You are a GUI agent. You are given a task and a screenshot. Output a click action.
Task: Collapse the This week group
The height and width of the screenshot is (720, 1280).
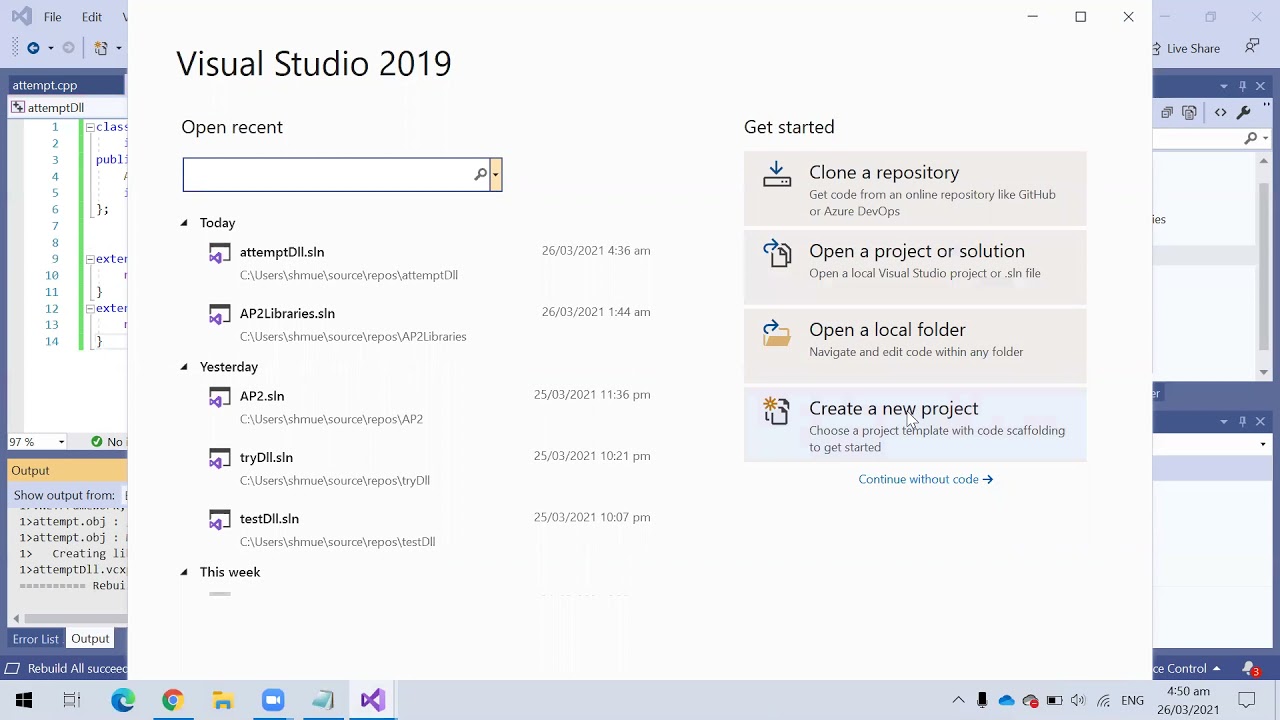point(184,572)
